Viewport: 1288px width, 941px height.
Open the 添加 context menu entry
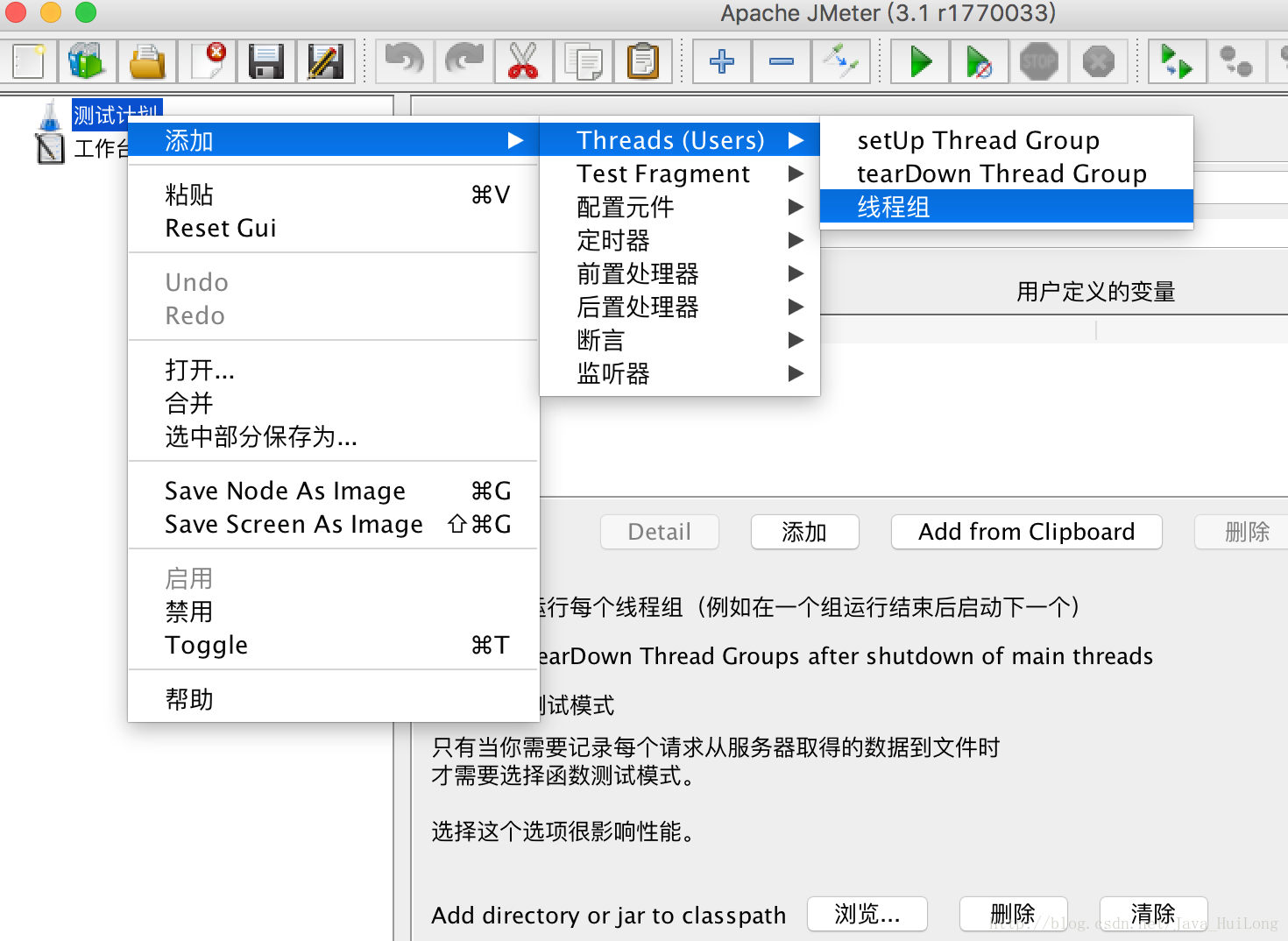[x=333, y=140]
